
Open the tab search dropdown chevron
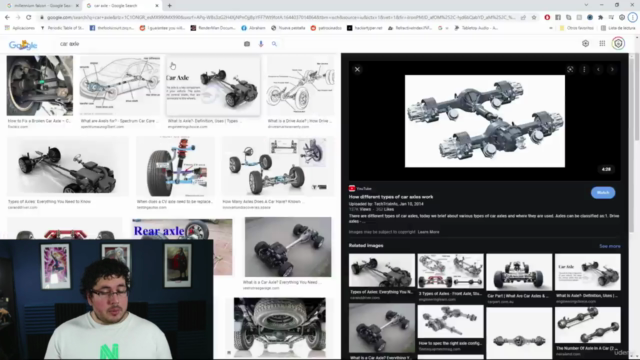586,5
